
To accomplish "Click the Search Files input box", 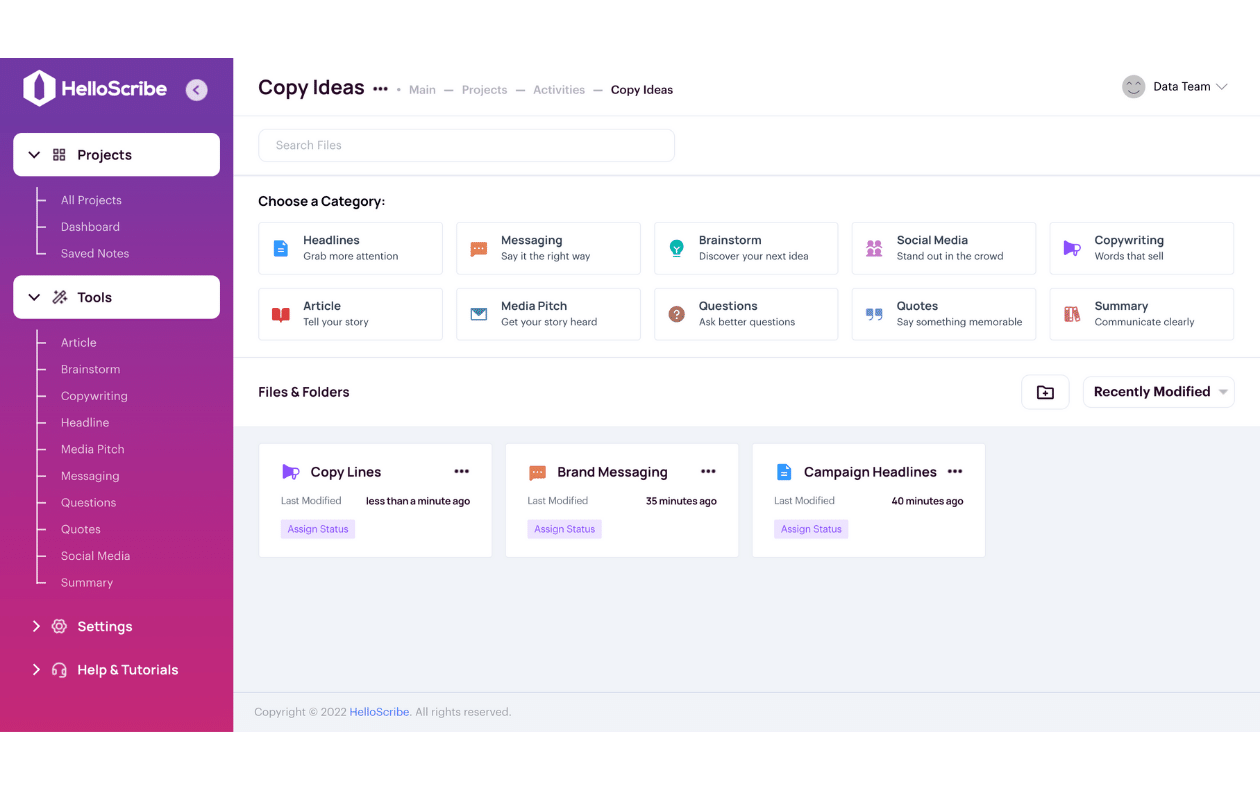I will tap(466, 145).
